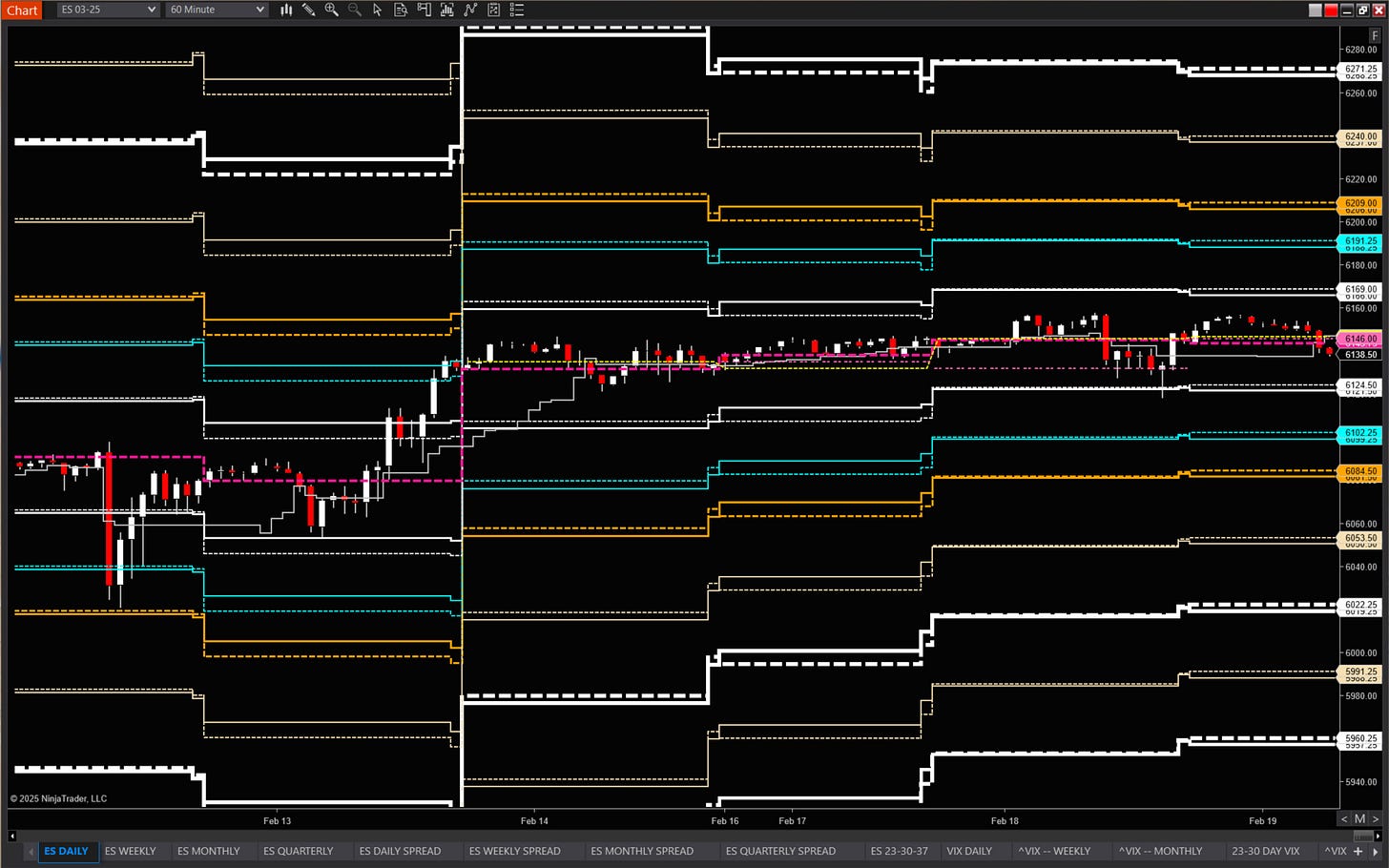Click the 6138.50 last price marker
The height and width of the screenshot is (868, 1389).
coord(1360,354)
